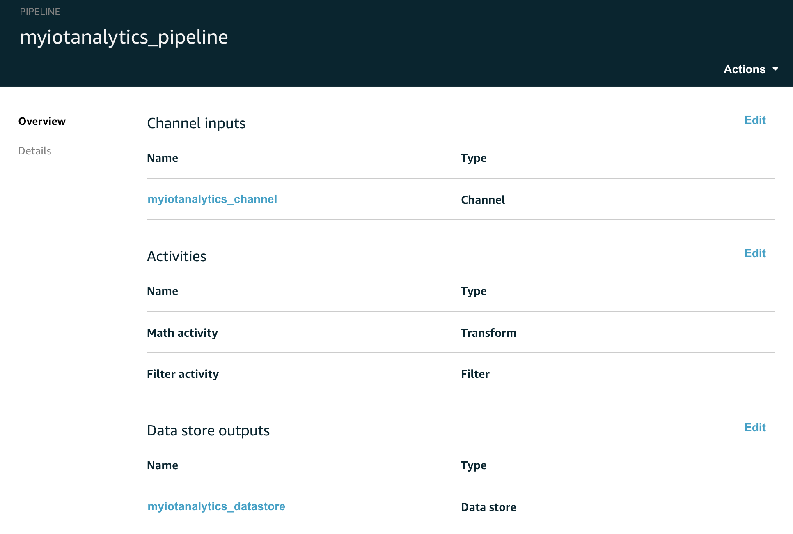Edit the Activities section
The height and width of the screenshot is (534, 793).
coord(755,253)
